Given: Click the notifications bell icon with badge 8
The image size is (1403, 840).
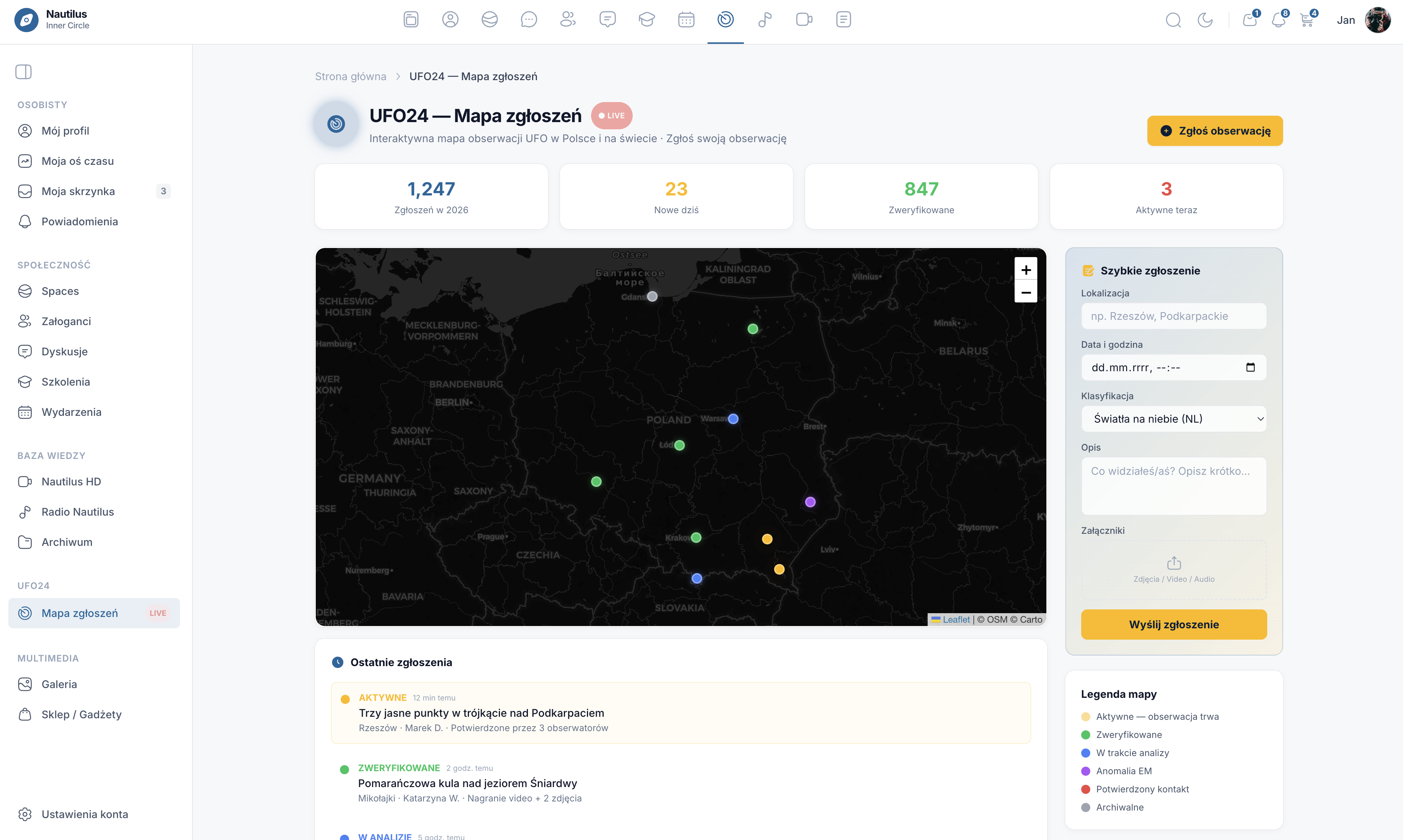Looking at the screenshot, I should click(1278, 20).
